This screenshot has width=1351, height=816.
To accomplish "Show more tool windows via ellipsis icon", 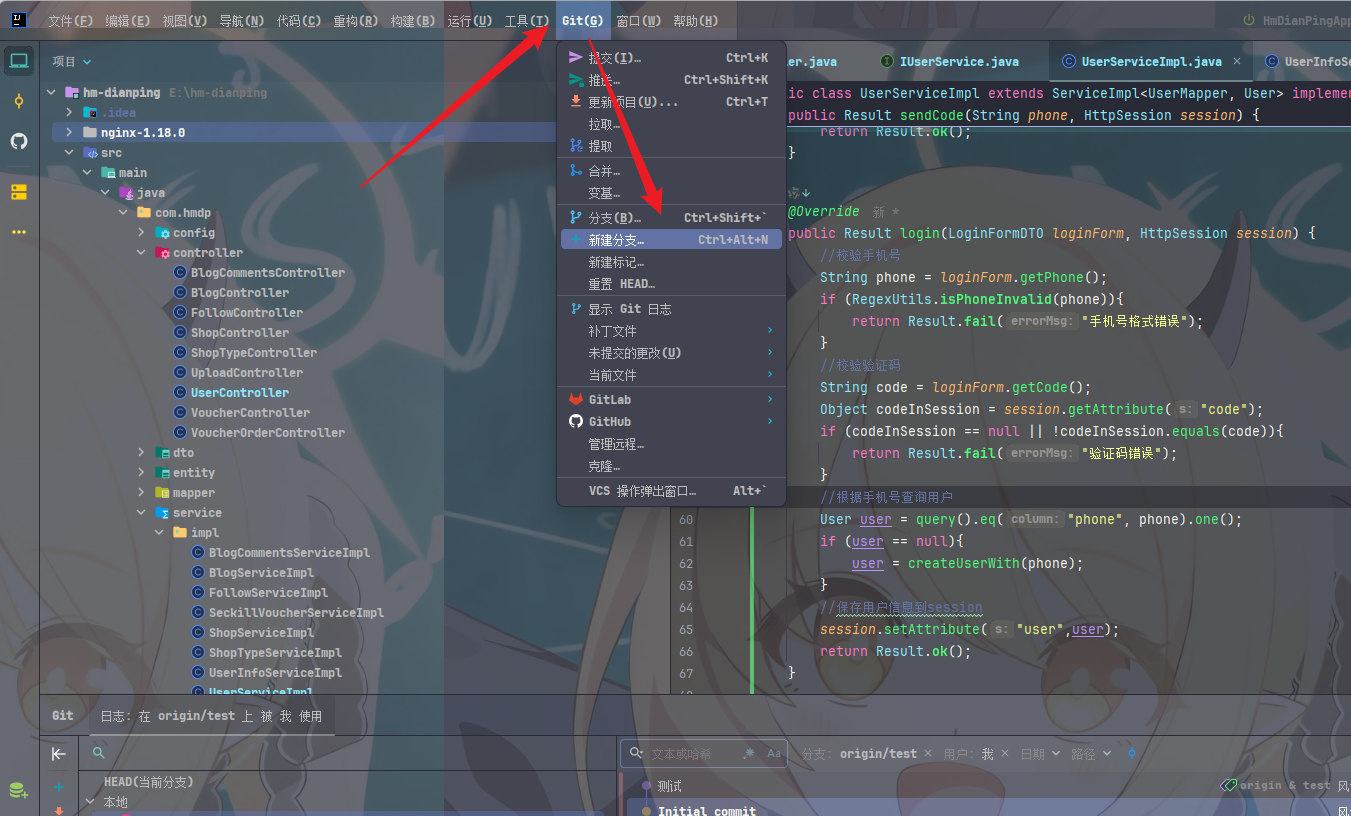I will coord(19,232).
